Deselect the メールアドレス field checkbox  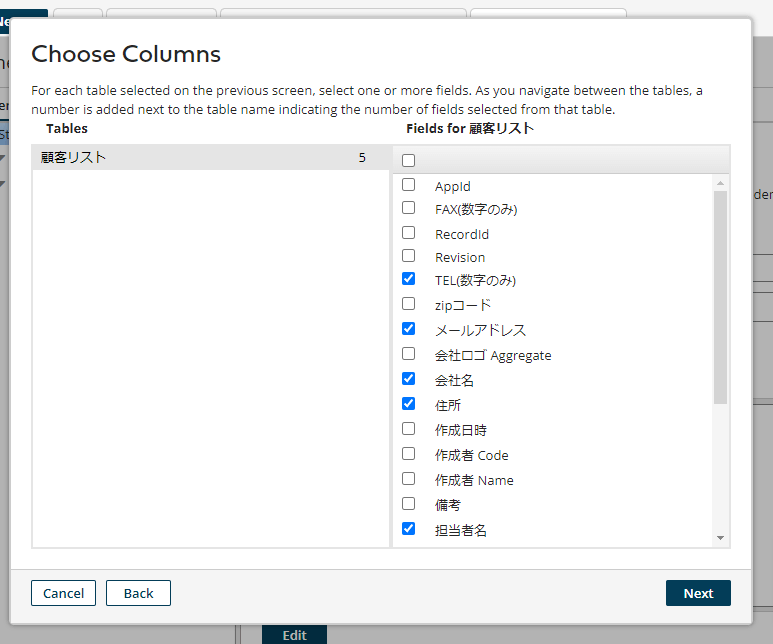[x=408, y=328]
